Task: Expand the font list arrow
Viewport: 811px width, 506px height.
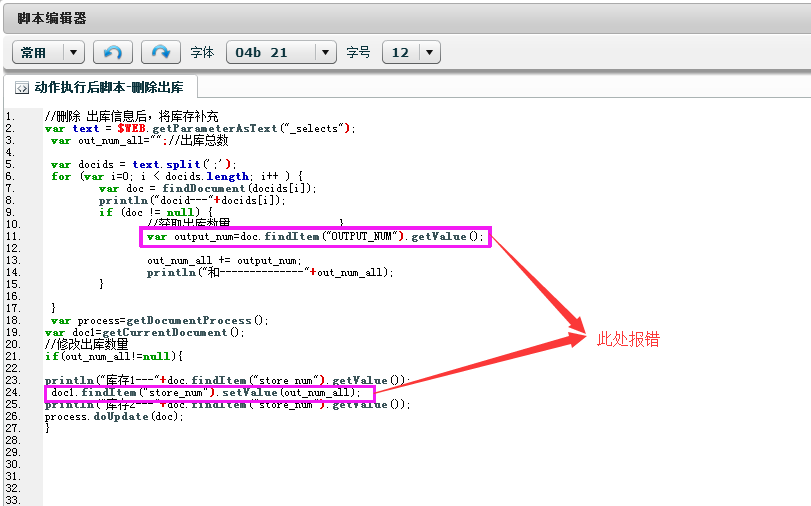Action: tap(325, 52)
